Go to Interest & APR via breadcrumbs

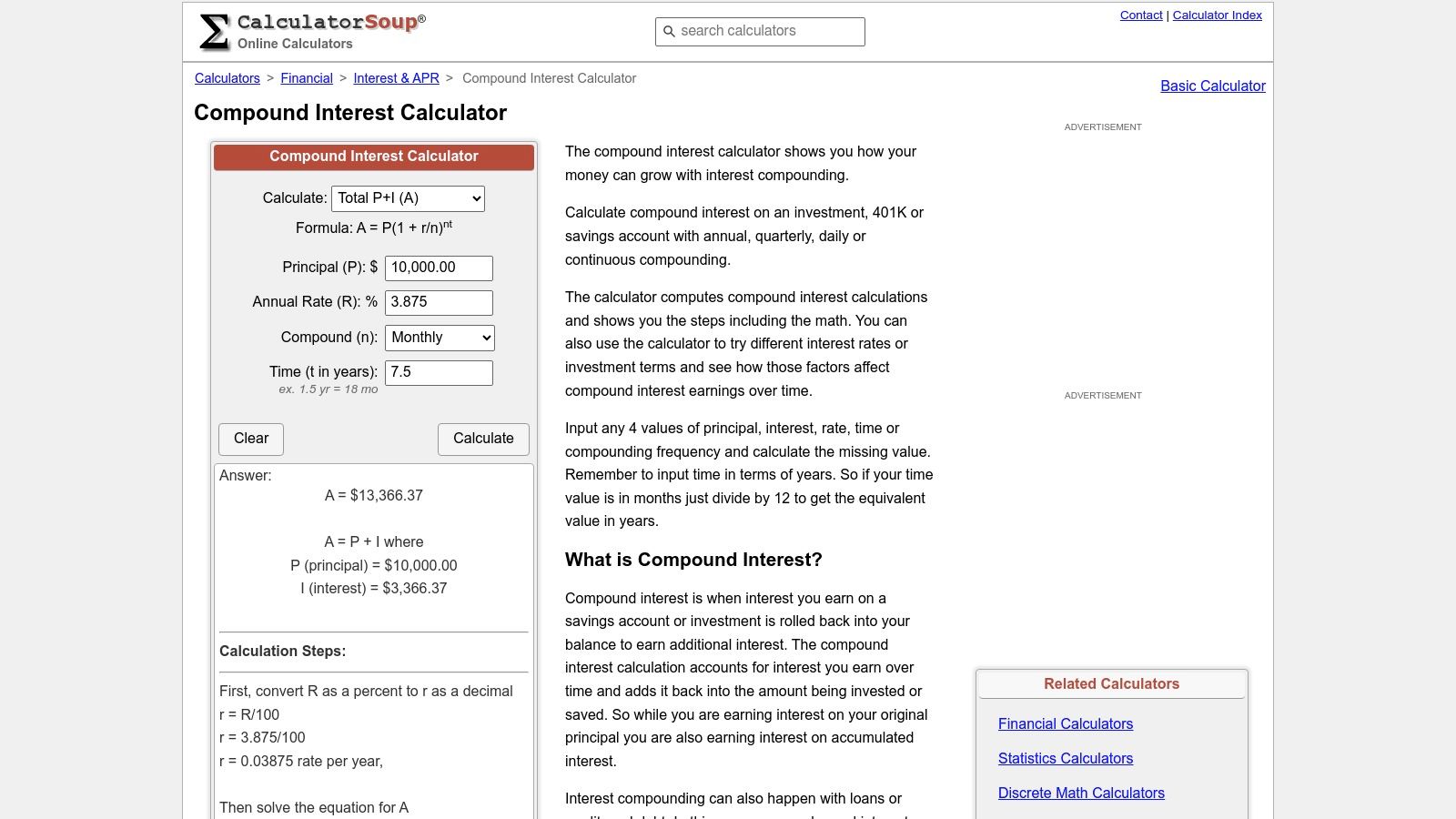(x=396, y=78)
